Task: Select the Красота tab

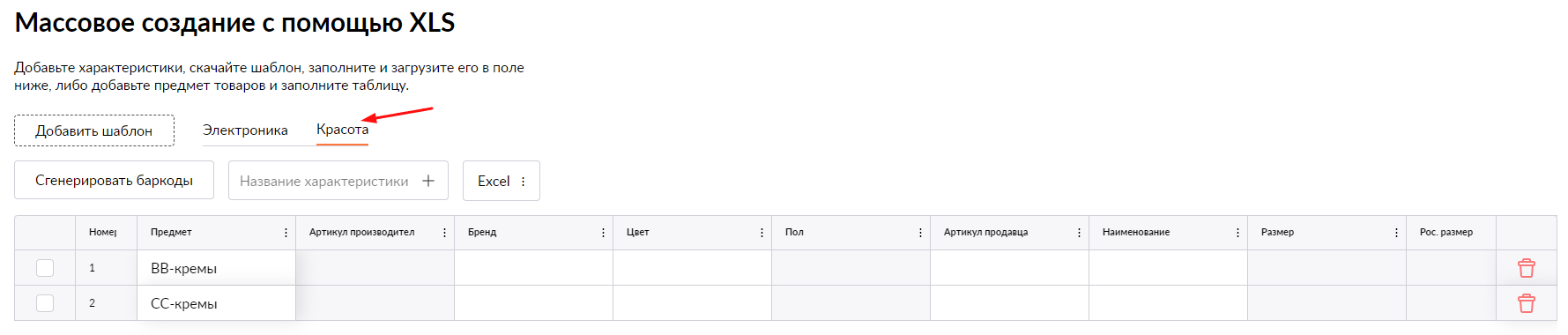Action: (342, 130)
